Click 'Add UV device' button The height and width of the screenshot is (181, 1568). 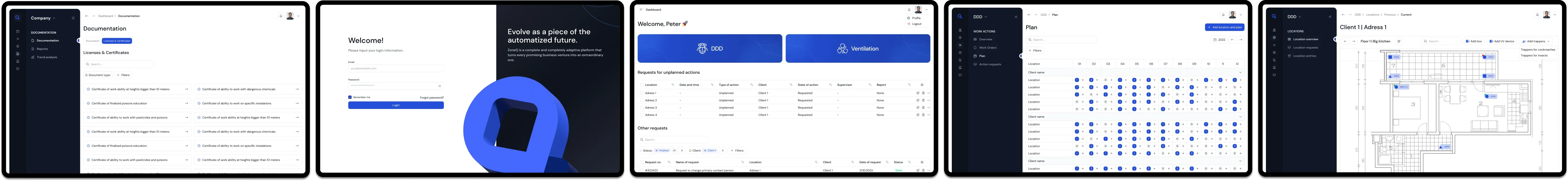tap(1502, 42)
